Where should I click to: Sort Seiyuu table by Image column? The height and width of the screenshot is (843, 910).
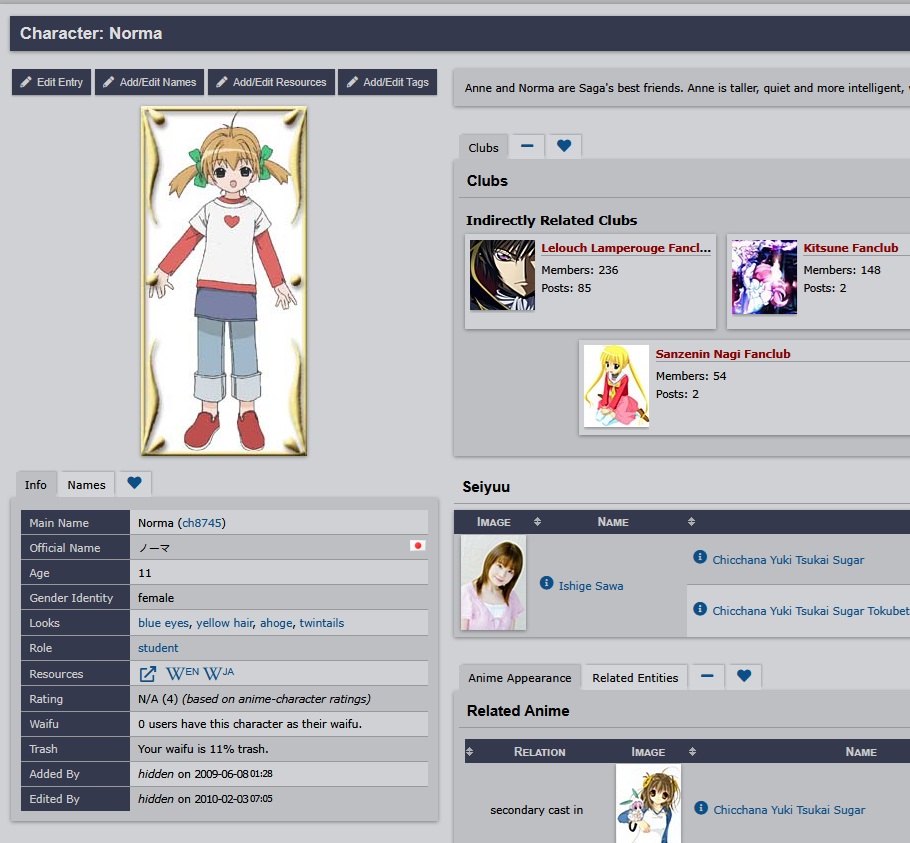(501, 522)
